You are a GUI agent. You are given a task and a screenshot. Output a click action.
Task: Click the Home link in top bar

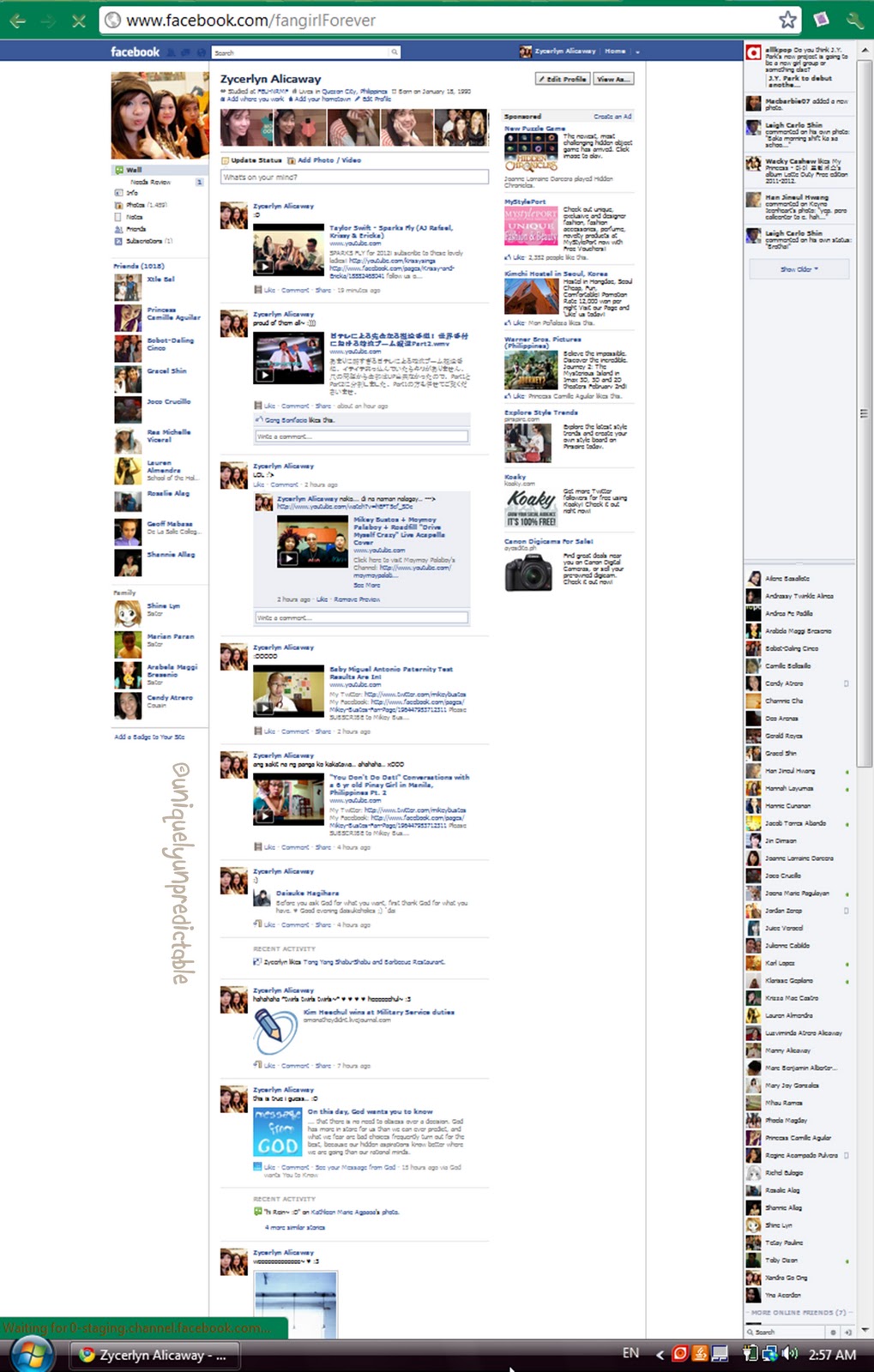coord(615,51)
